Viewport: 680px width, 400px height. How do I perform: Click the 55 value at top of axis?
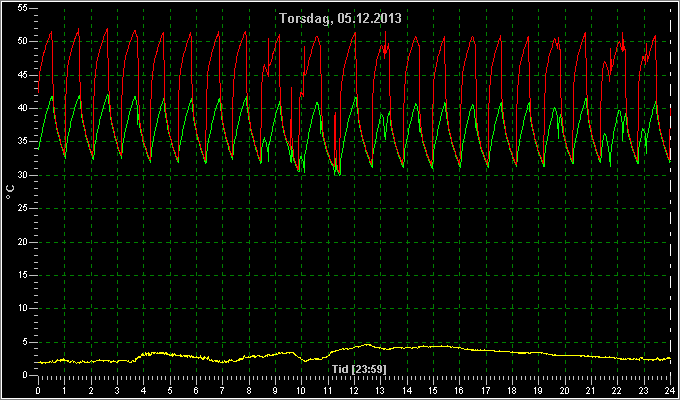pyautogui.click(x=23, y=8)
